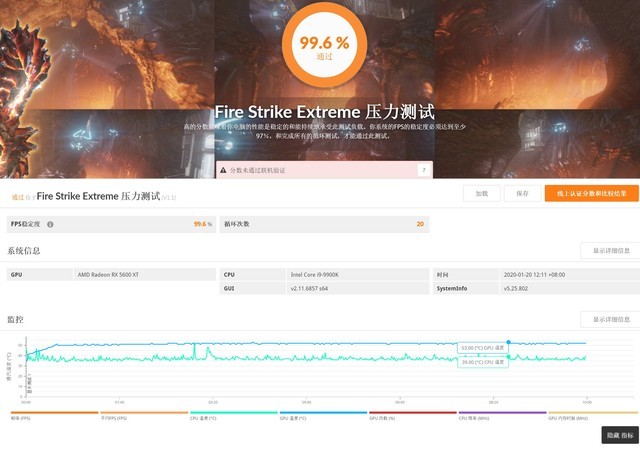Click the CPU label cell in system info
The height and width of the screenshot is (457, 640).
click(253, 275)
